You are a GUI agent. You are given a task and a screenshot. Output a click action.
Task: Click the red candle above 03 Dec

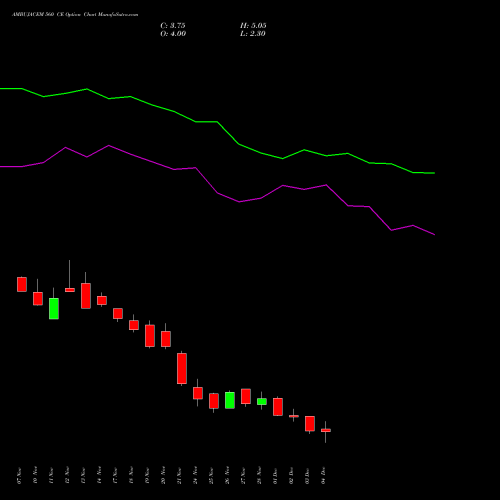tap(310, 424)
